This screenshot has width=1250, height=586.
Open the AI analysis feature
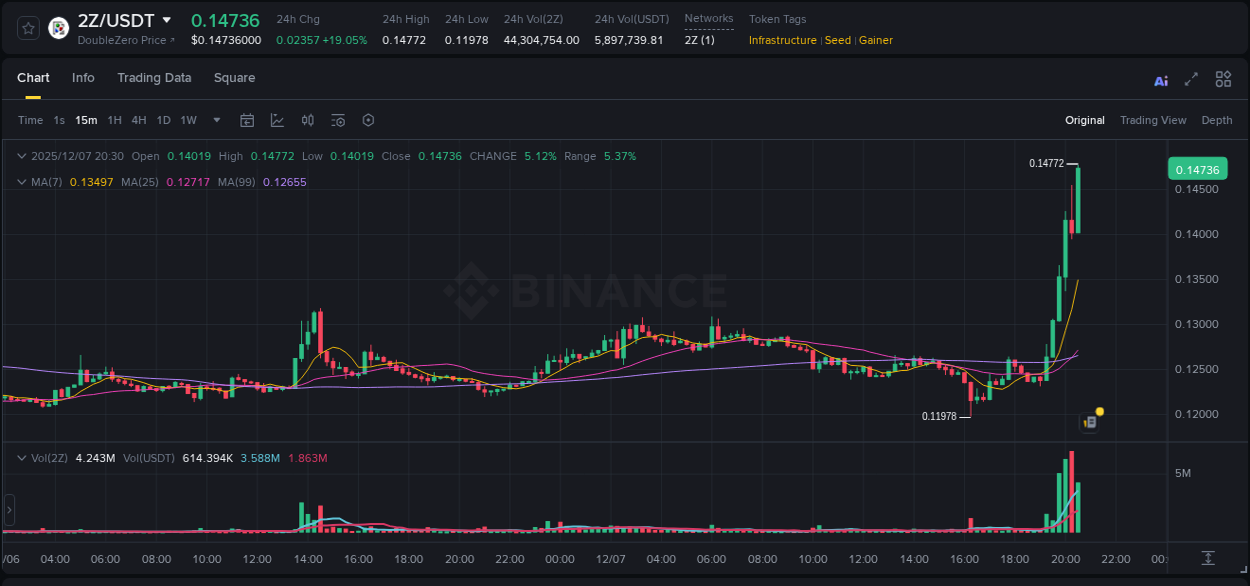click(x=1160, y=79)
